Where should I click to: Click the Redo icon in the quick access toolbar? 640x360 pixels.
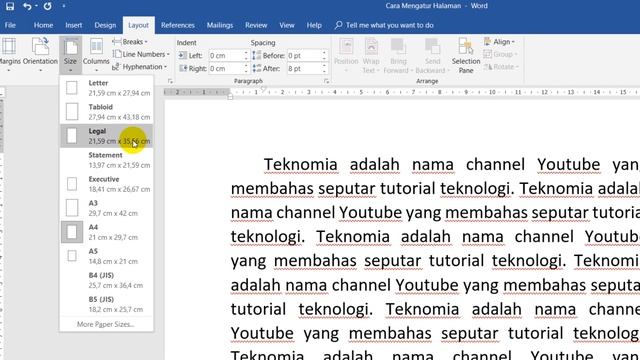pyautogui.click(x=47, y=6)
